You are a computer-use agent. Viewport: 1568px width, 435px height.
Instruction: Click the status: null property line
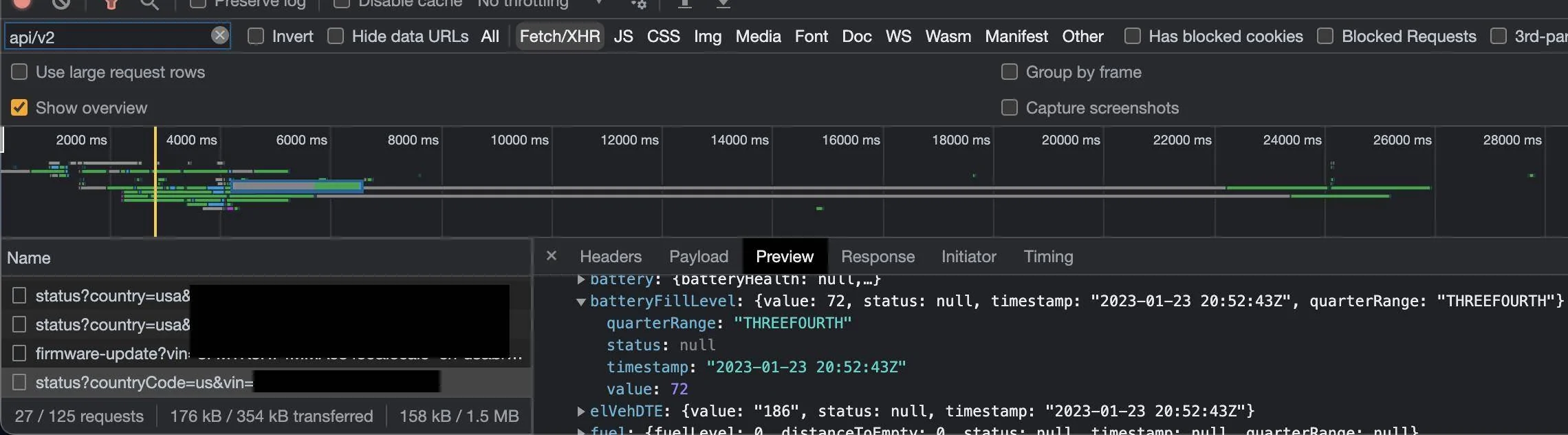click(x=661, y=346)
